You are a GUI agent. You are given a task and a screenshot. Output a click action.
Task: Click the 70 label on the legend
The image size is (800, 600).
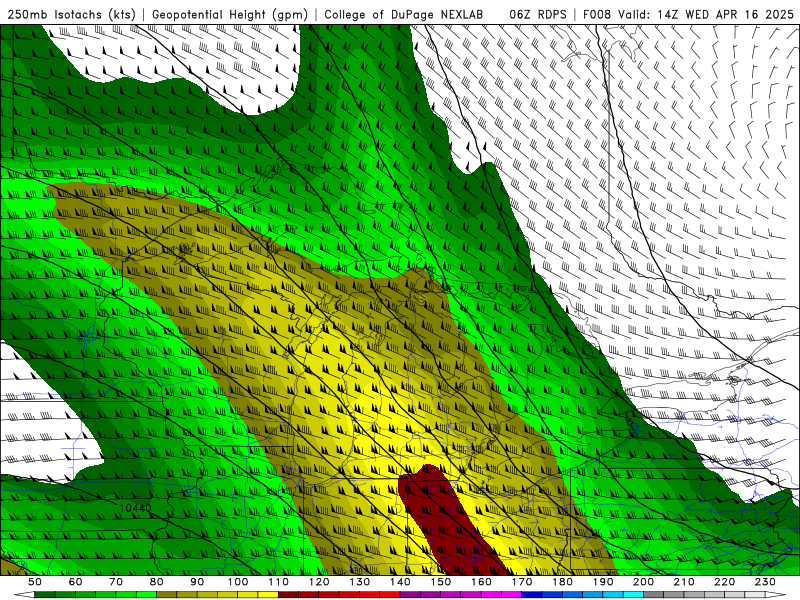click(116, 582)
